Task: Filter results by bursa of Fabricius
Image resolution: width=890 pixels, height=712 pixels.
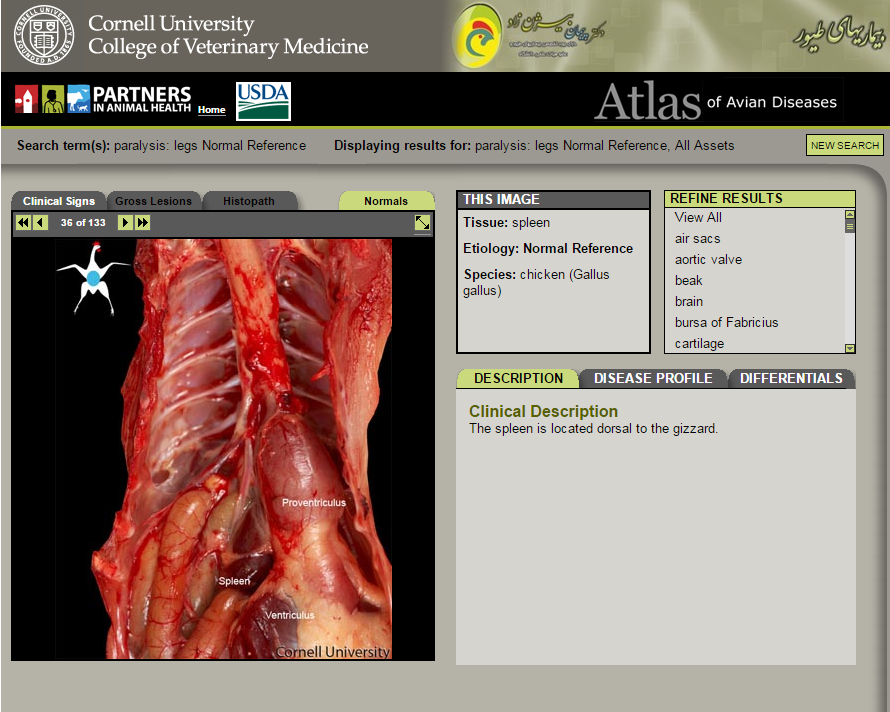Action: pyautogui.click(x=726, y=322)
